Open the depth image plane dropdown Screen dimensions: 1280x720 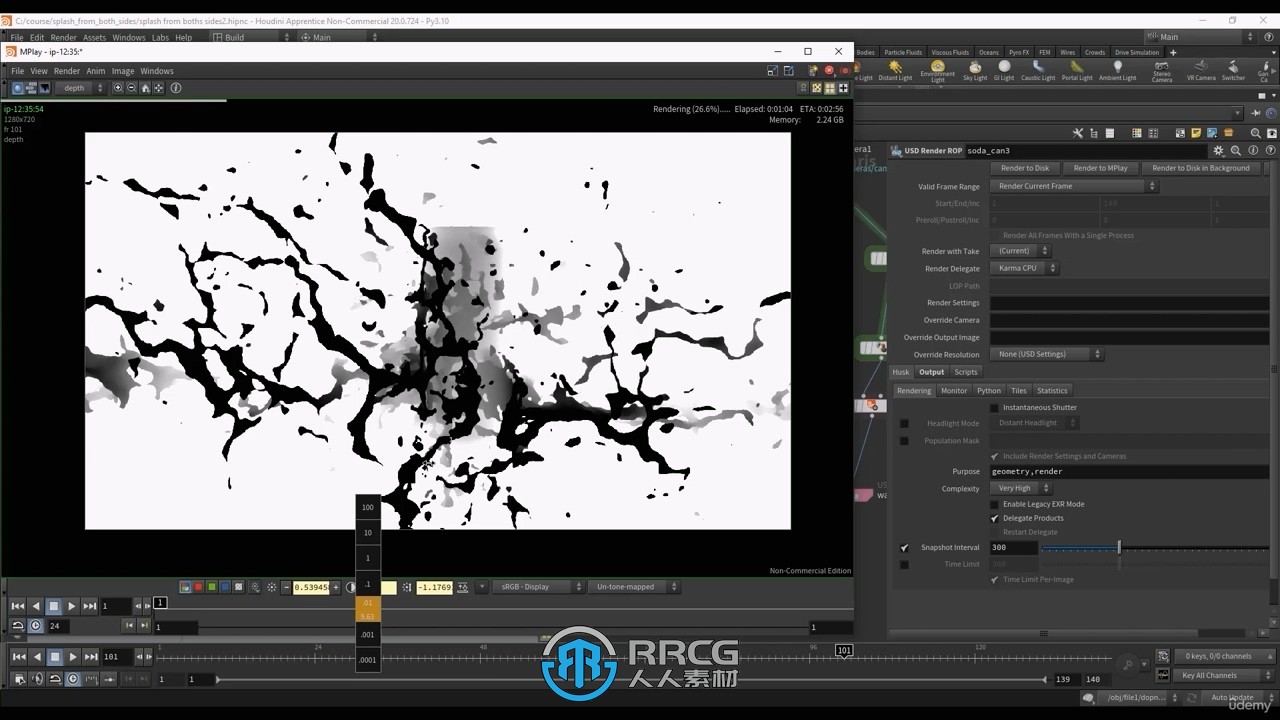point(80,88)
